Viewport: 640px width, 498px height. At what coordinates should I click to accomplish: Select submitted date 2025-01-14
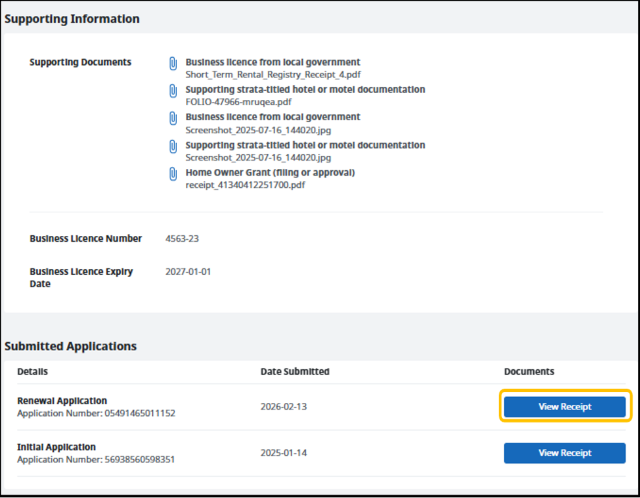[284, 453]
